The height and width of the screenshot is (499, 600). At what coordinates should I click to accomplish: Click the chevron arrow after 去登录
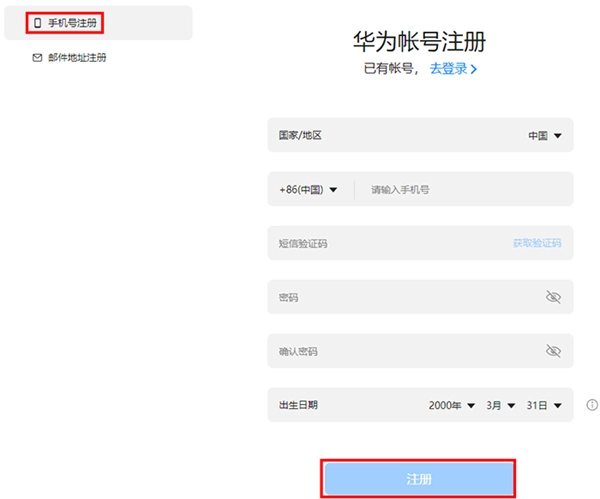pyautogui.click(x=474, y=69)
